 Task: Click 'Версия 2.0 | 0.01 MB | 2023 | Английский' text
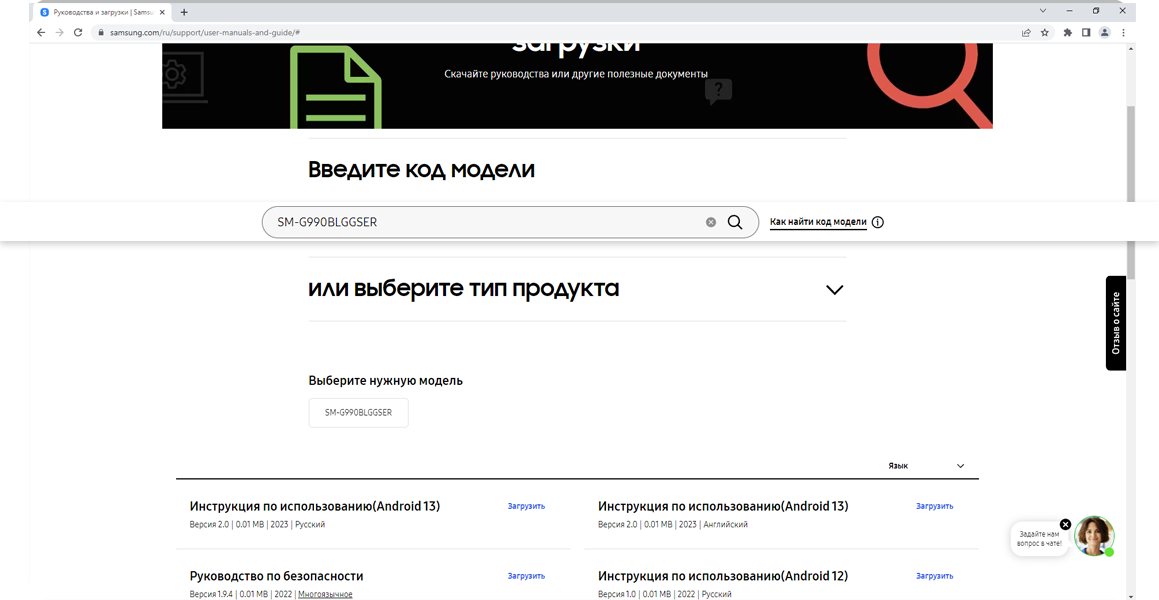[673, 524]
